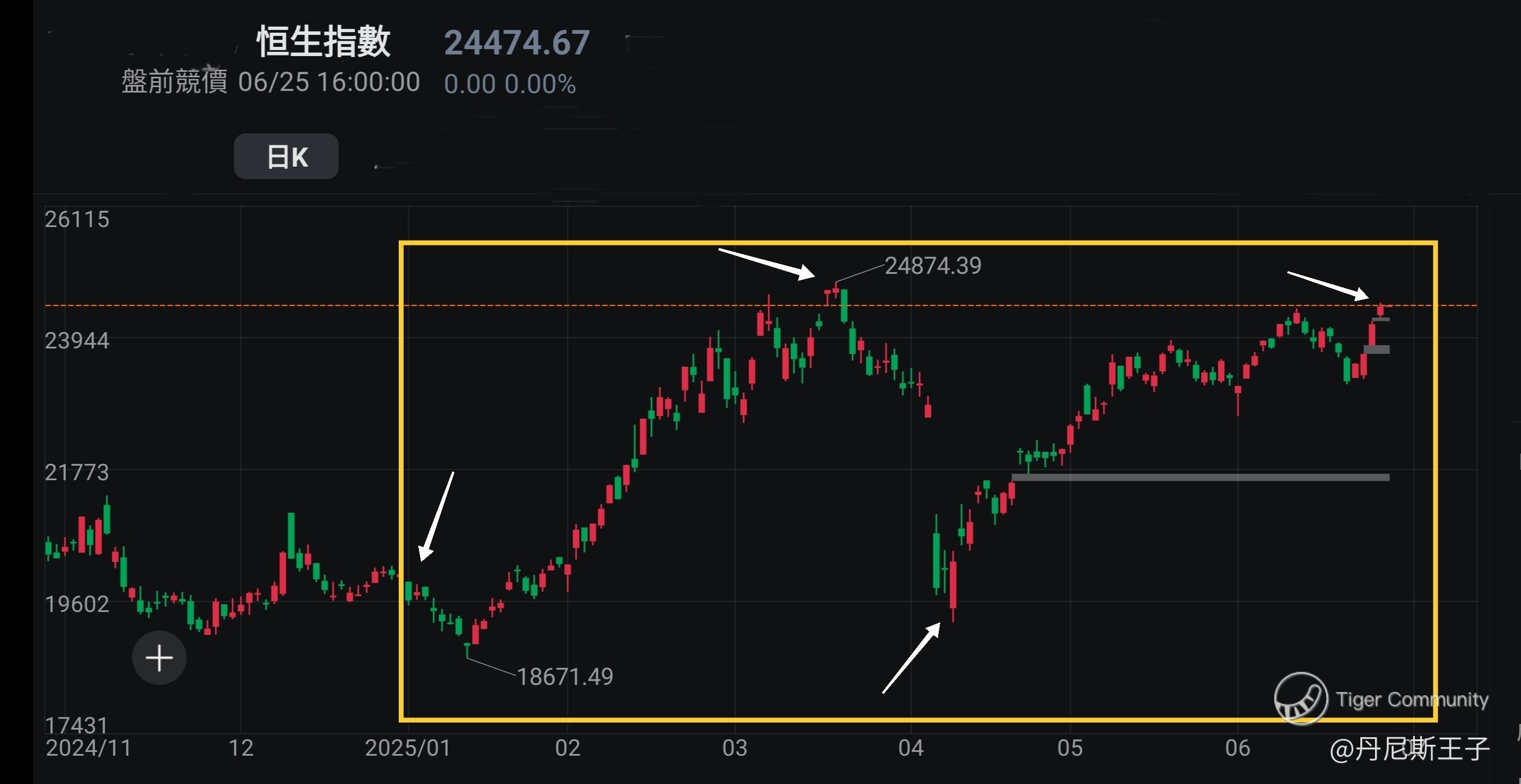Click the orange dashed current price line

click(x=761, y=305)
